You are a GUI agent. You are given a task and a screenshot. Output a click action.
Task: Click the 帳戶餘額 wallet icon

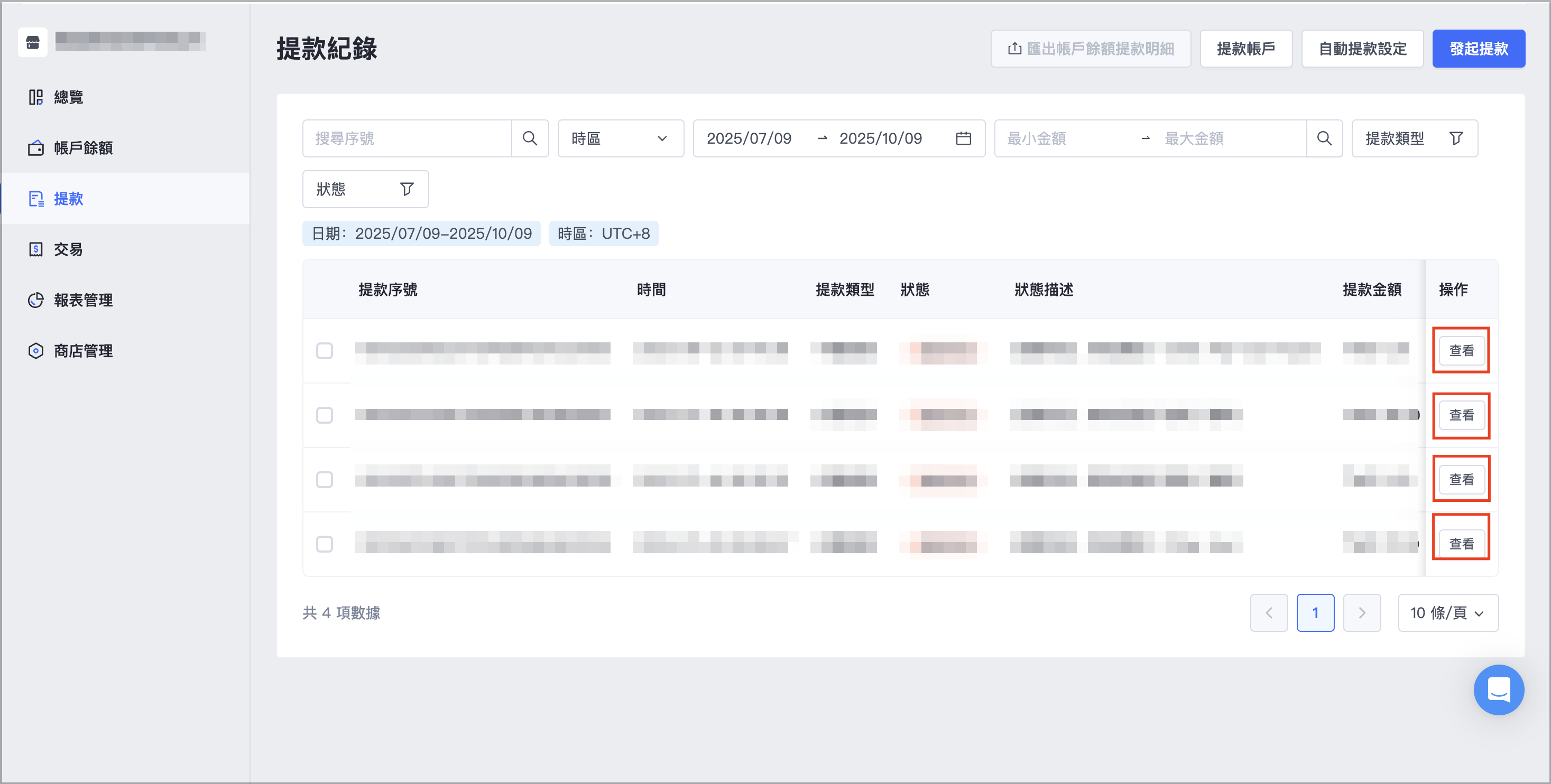click(x=36, y=148)
